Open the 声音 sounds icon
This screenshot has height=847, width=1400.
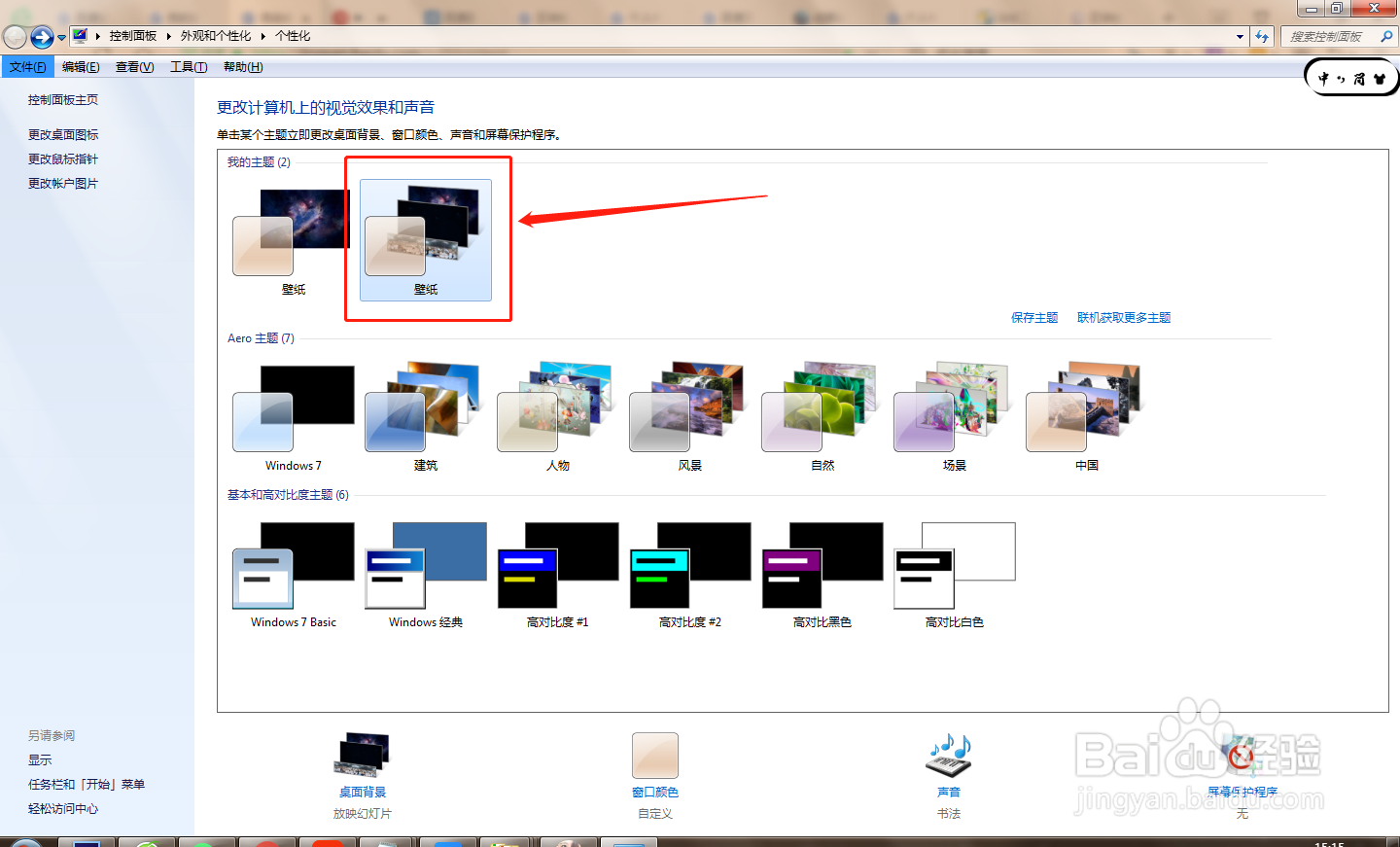pos(949,757)
